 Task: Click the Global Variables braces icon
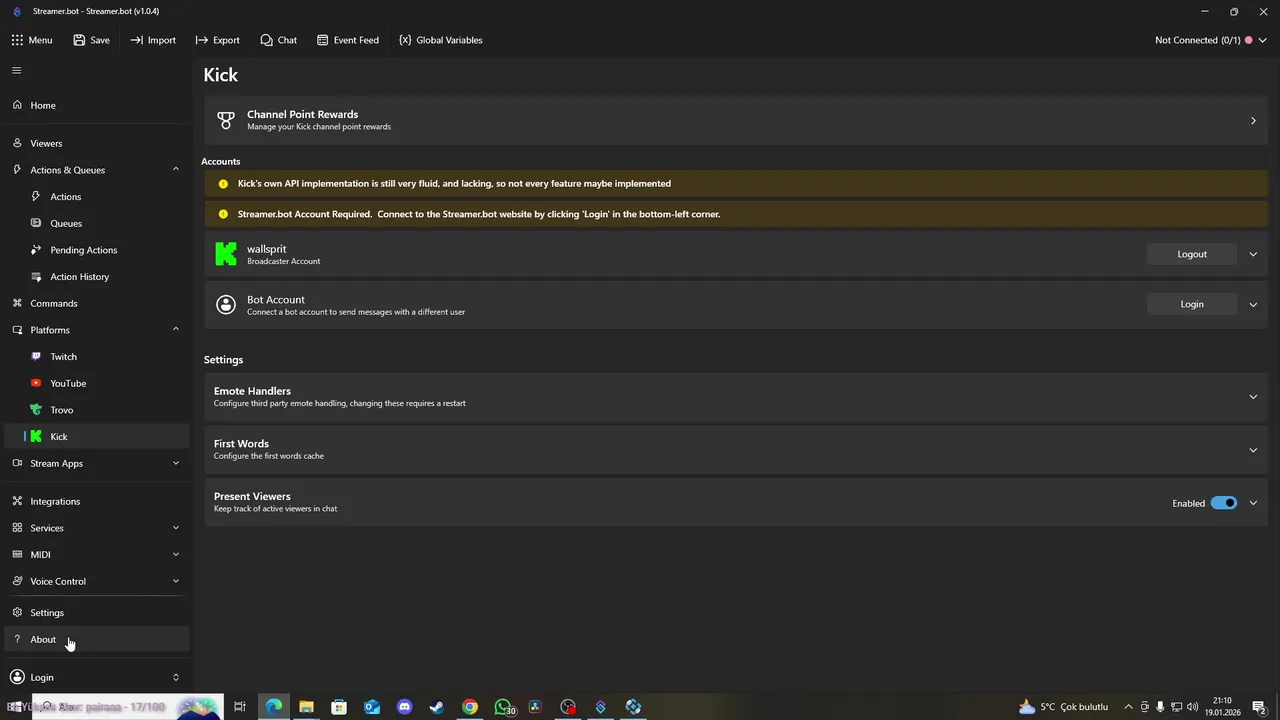405,40
